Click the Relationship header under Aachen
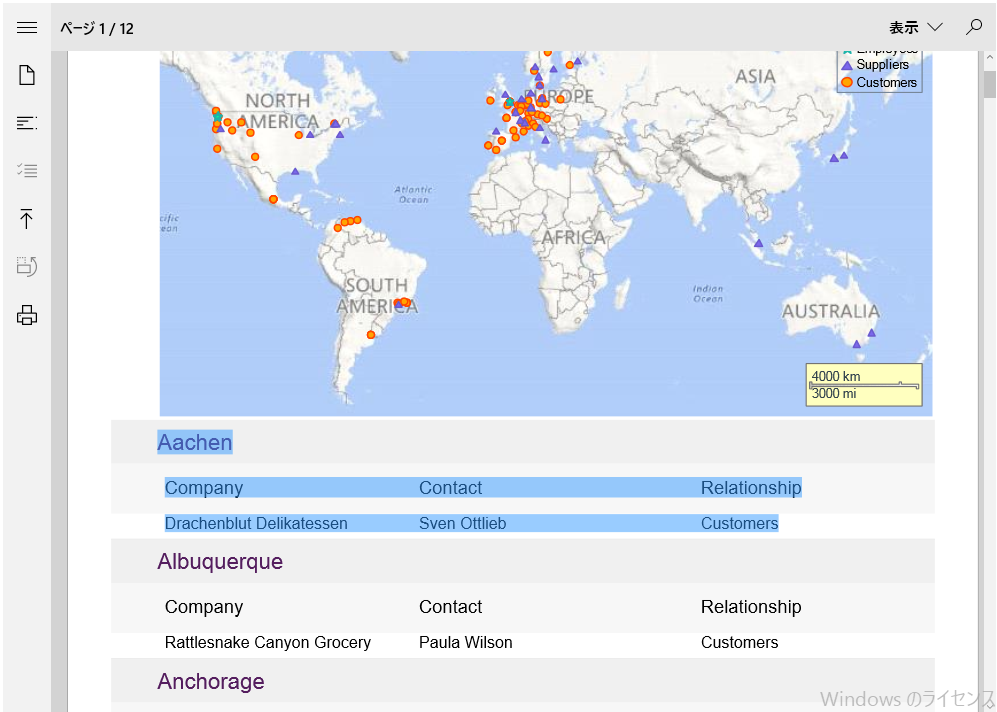 (751, 488)
